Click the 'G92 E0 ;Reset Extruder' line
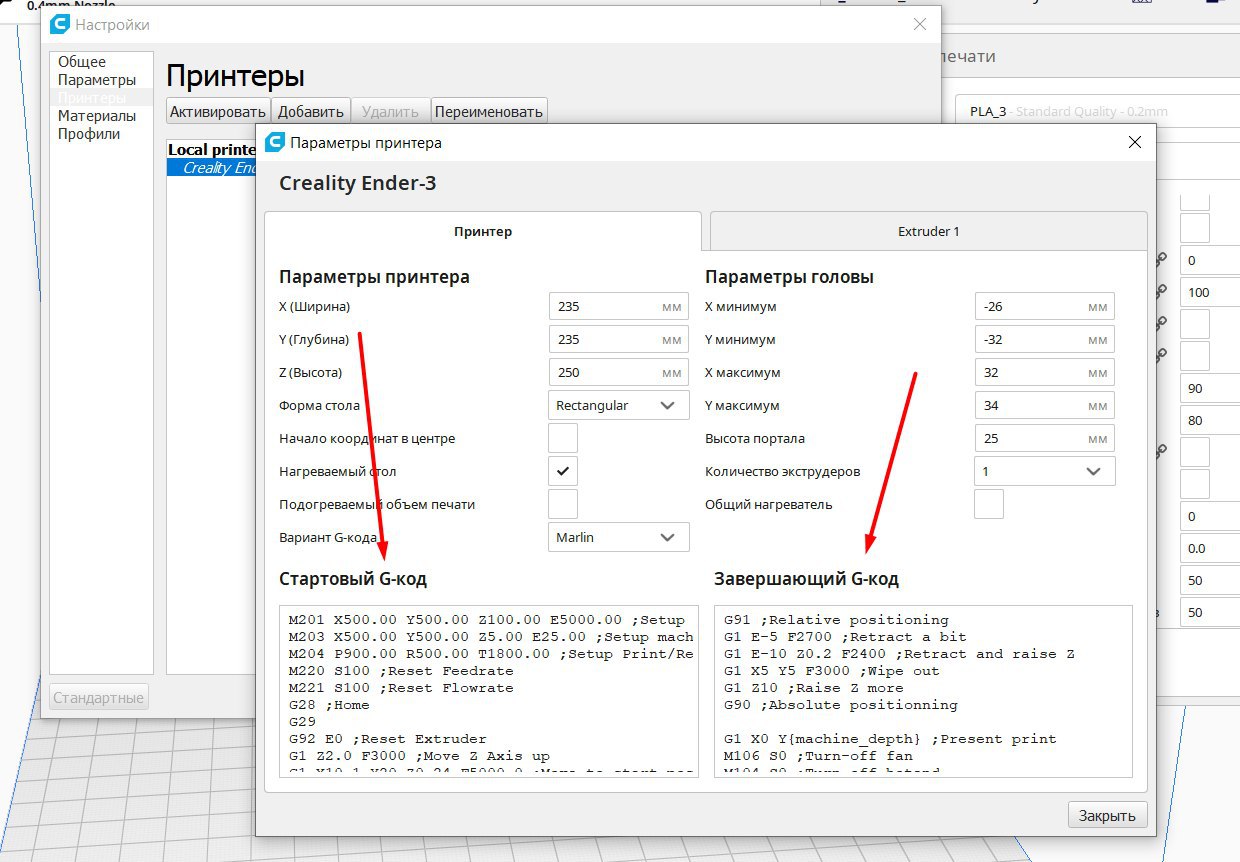This screenshot has height=862, width=1240. click(x=387, y=738)
